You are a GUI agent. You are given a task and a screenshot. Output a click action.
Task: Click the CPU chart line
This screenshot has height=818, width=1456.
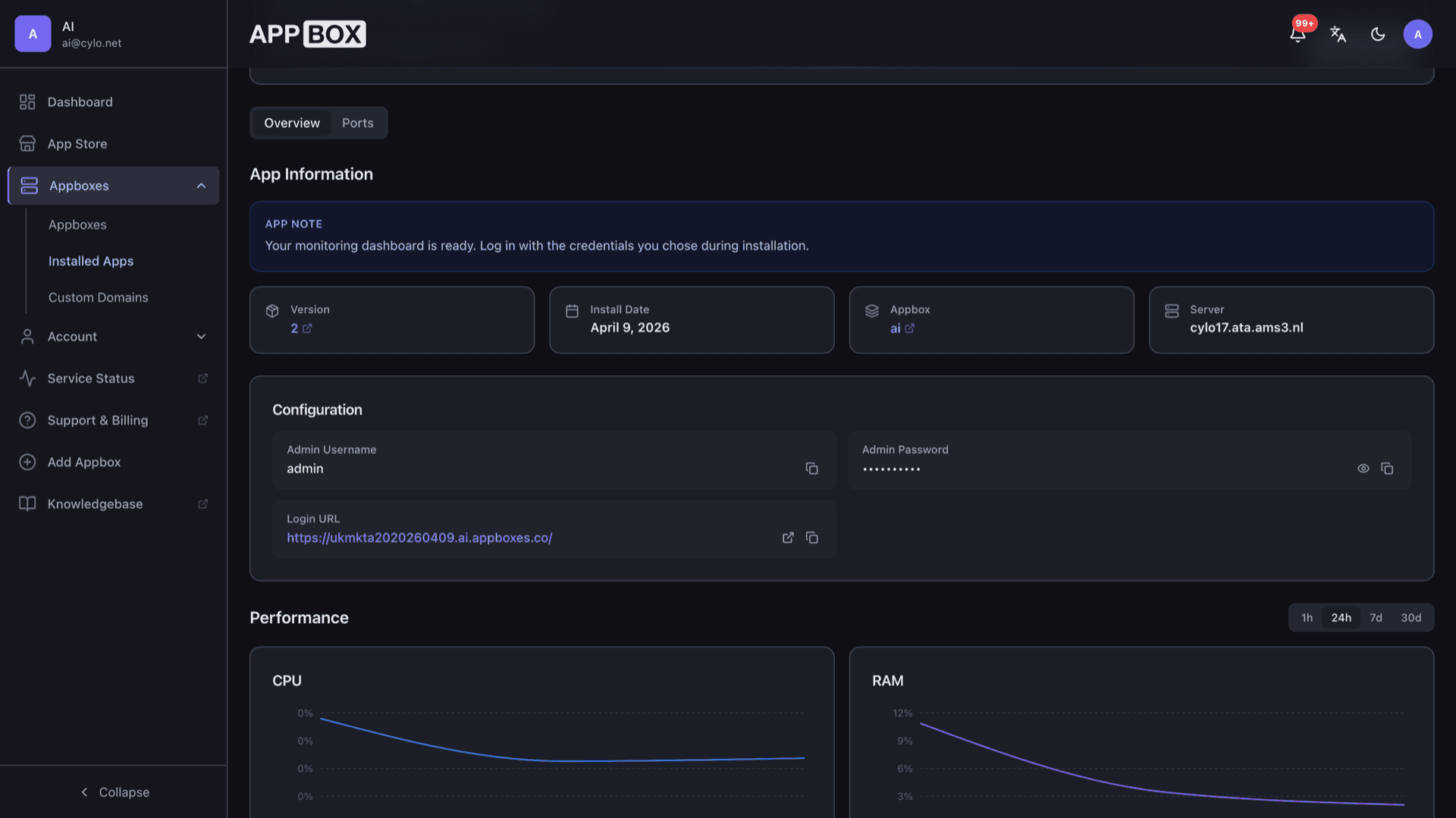click(562, 760)
